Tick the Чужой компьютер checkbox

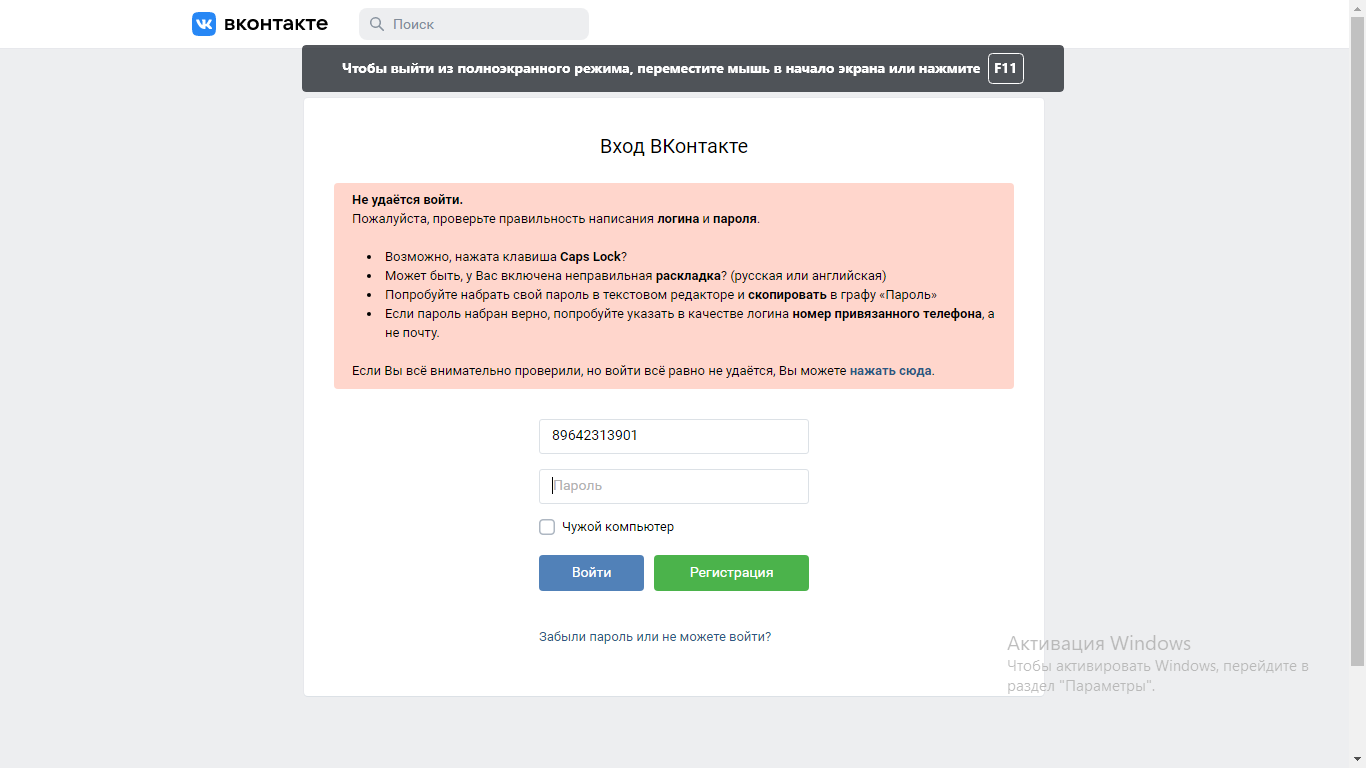coord(547,527)
